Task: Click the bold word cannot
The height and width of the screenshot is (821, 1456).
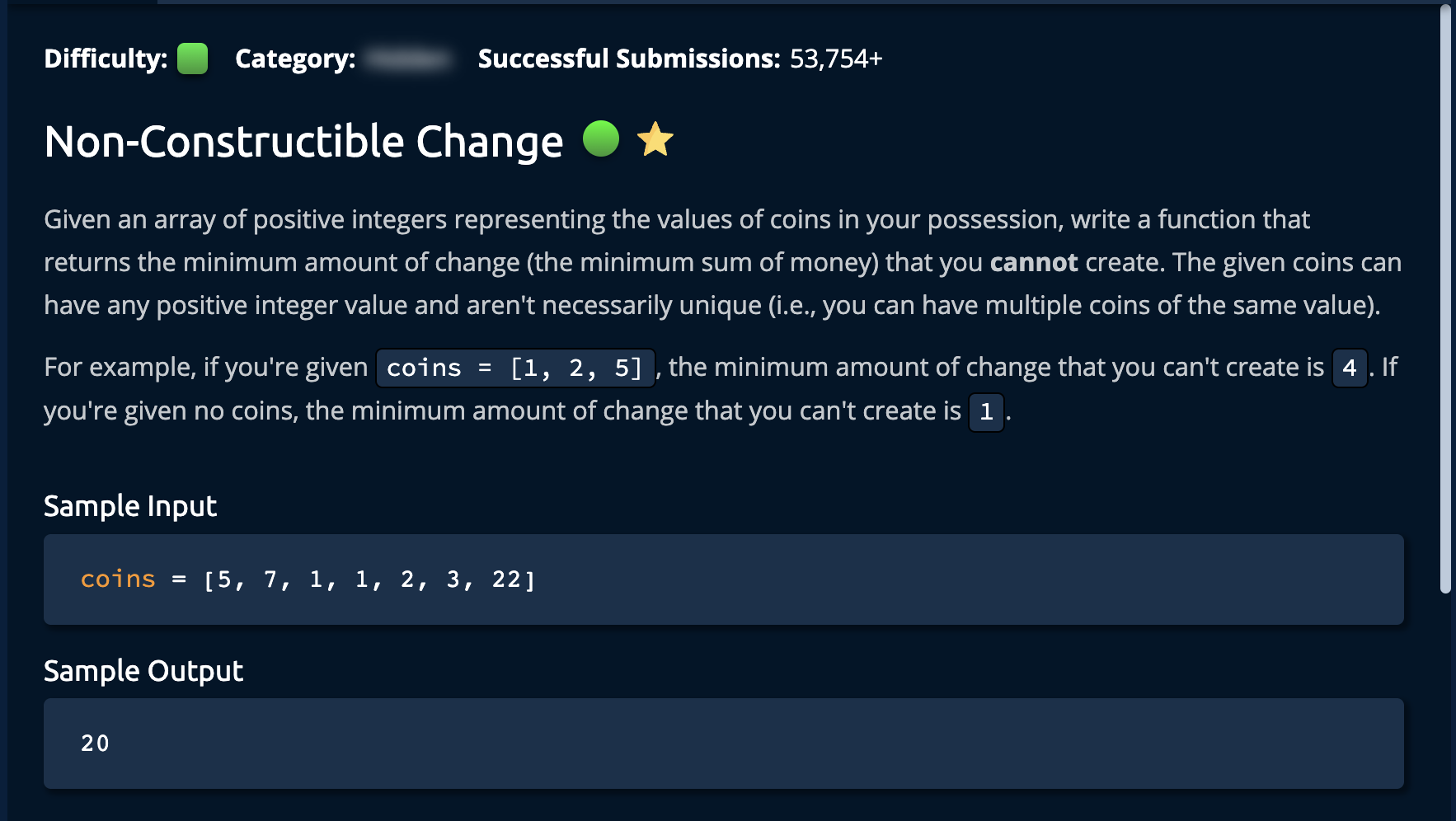Action: (x=1034, y=262)
